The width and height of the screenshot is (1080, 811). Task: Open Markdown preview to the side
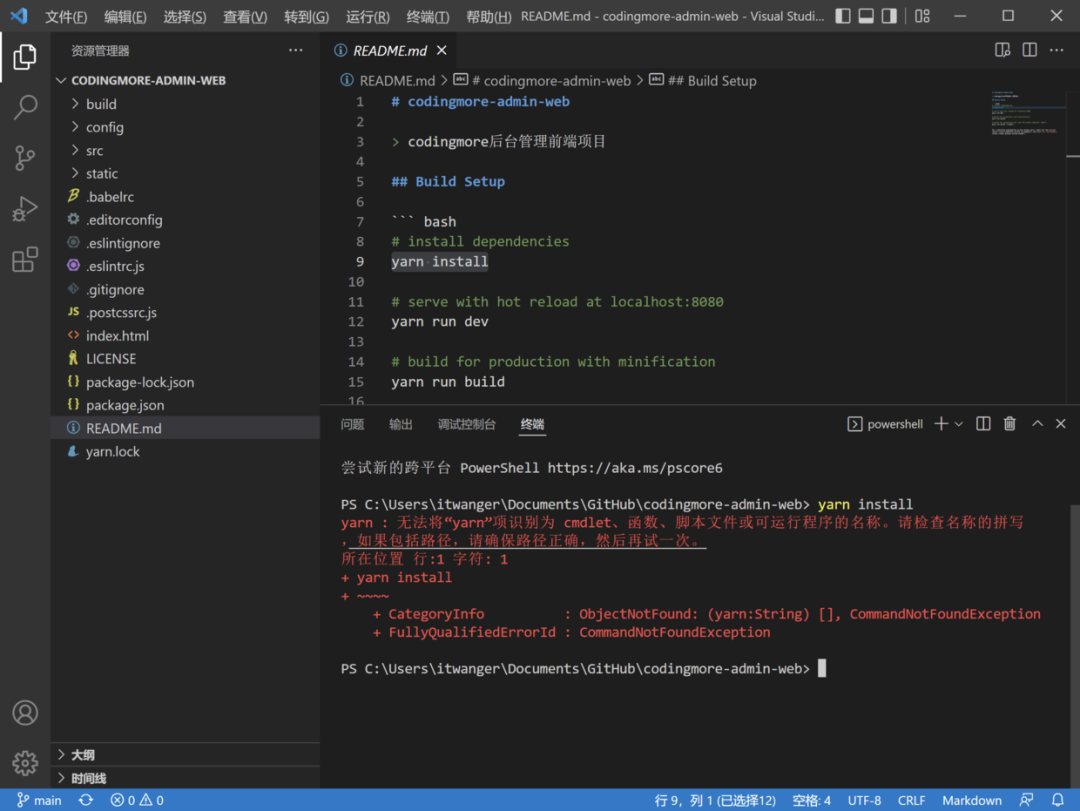[x=1002, y=50]
